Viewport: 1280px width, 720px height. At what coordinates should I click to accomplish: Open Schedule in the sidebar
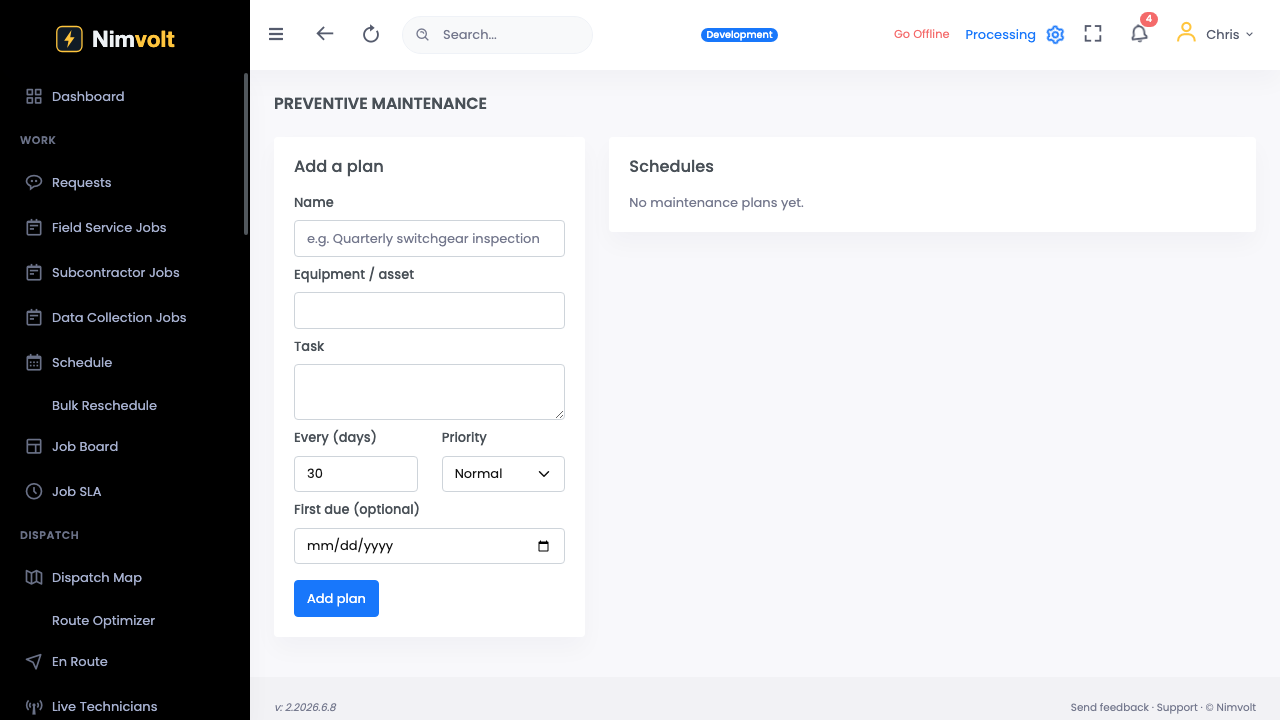(x=82, y=362)
